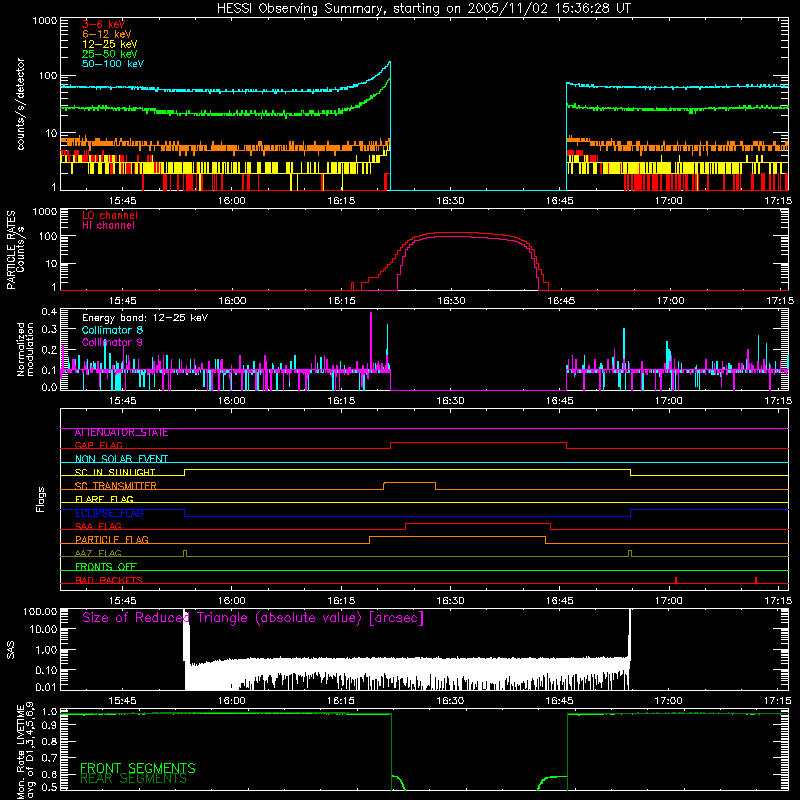Click the 16:45 tick label under flags panel
Image resolution: width=800 pixels, height=800 pixels.
tap(560, 601)
